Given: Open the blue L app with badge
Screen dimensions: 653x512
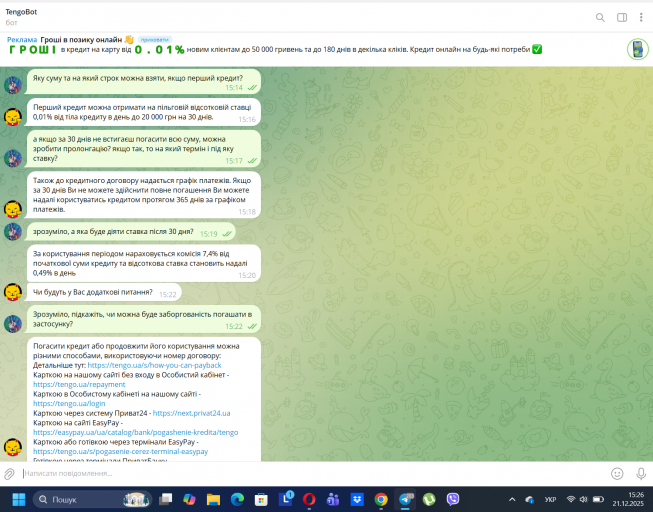Looking at the screenshot, I should 286,498.
